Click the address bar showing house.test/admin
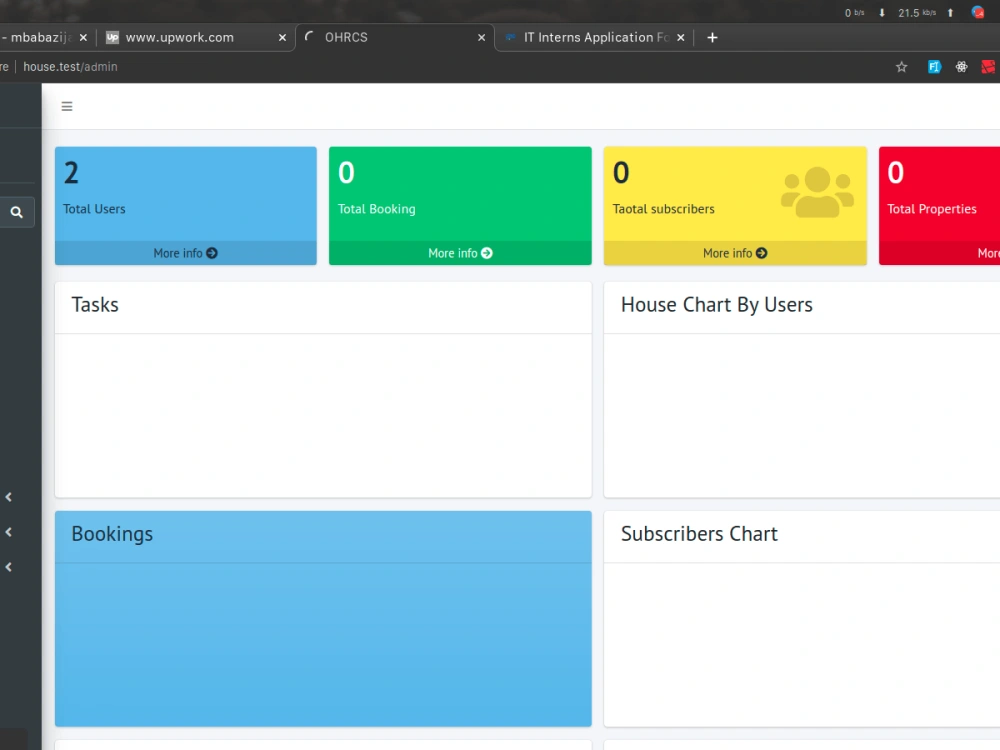This screenshot has width=1000, height=750. click(70, 66)
